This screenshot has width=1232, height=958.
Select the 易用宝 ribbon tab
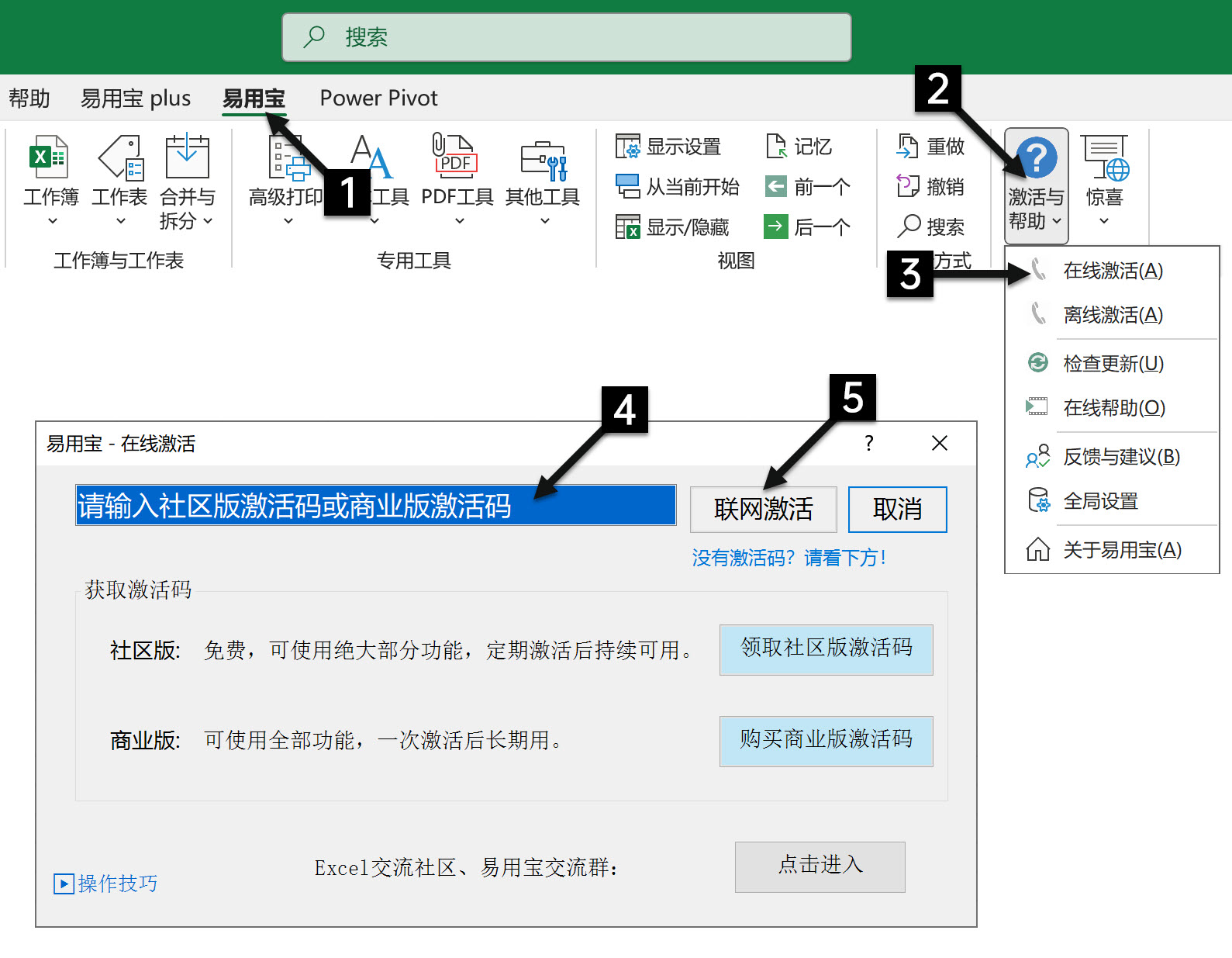click(x=254, y=99)
